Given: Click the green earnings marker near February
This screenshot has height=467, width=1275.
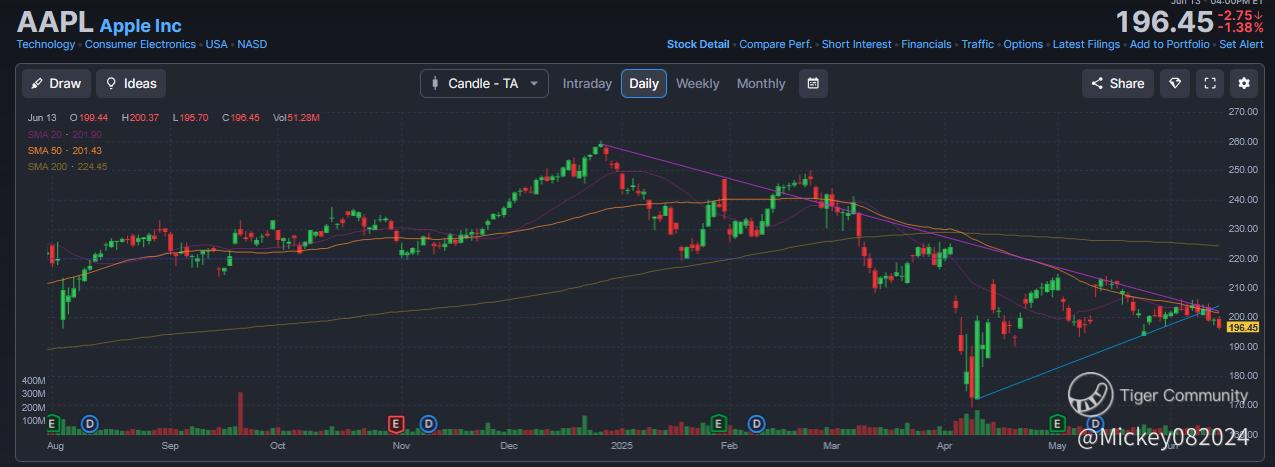Looking at the screenshot, I should (x=718, y=424).
